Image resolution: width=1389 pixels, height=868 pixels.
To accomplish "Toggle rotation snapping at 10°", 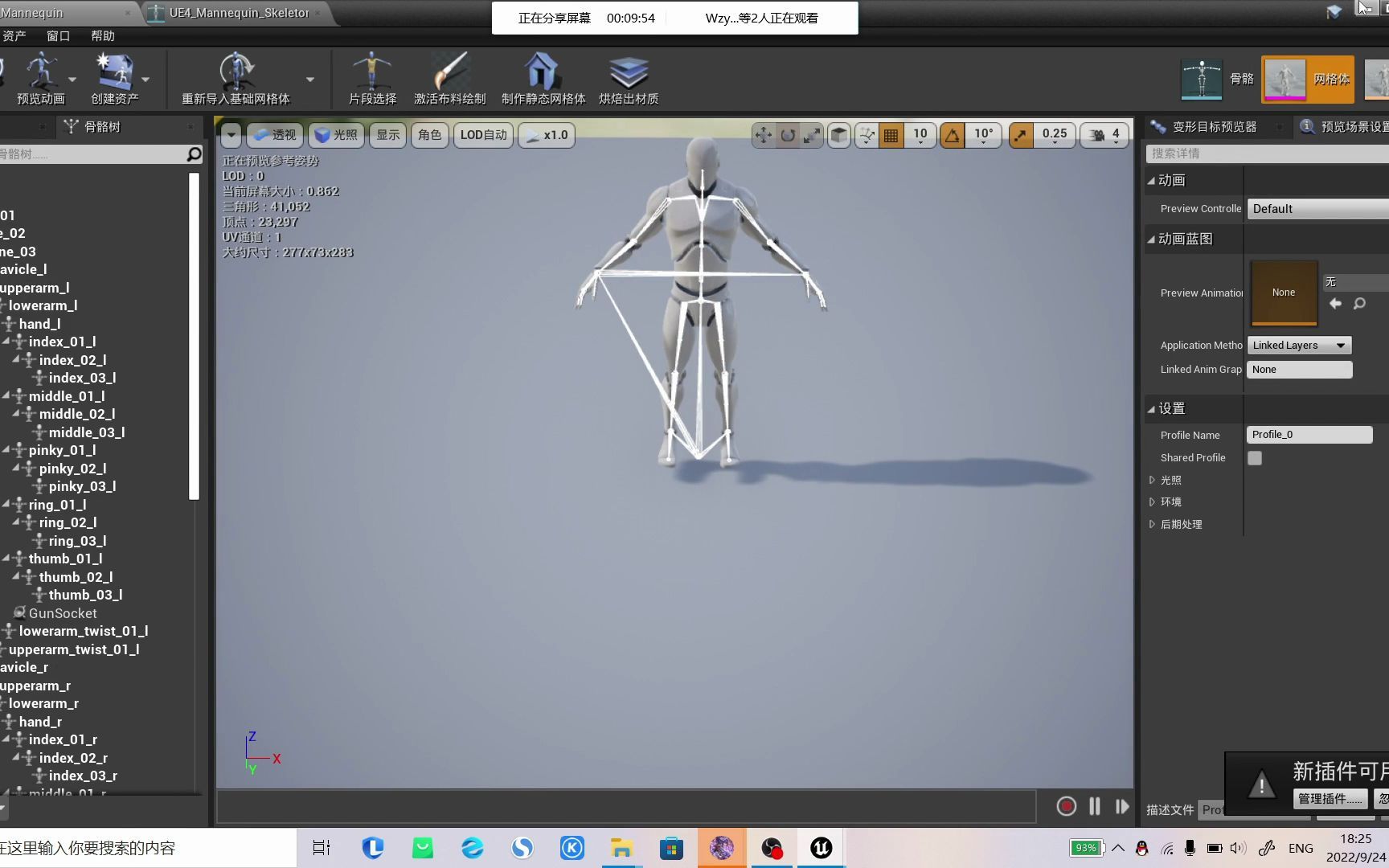I will [951, 135].
